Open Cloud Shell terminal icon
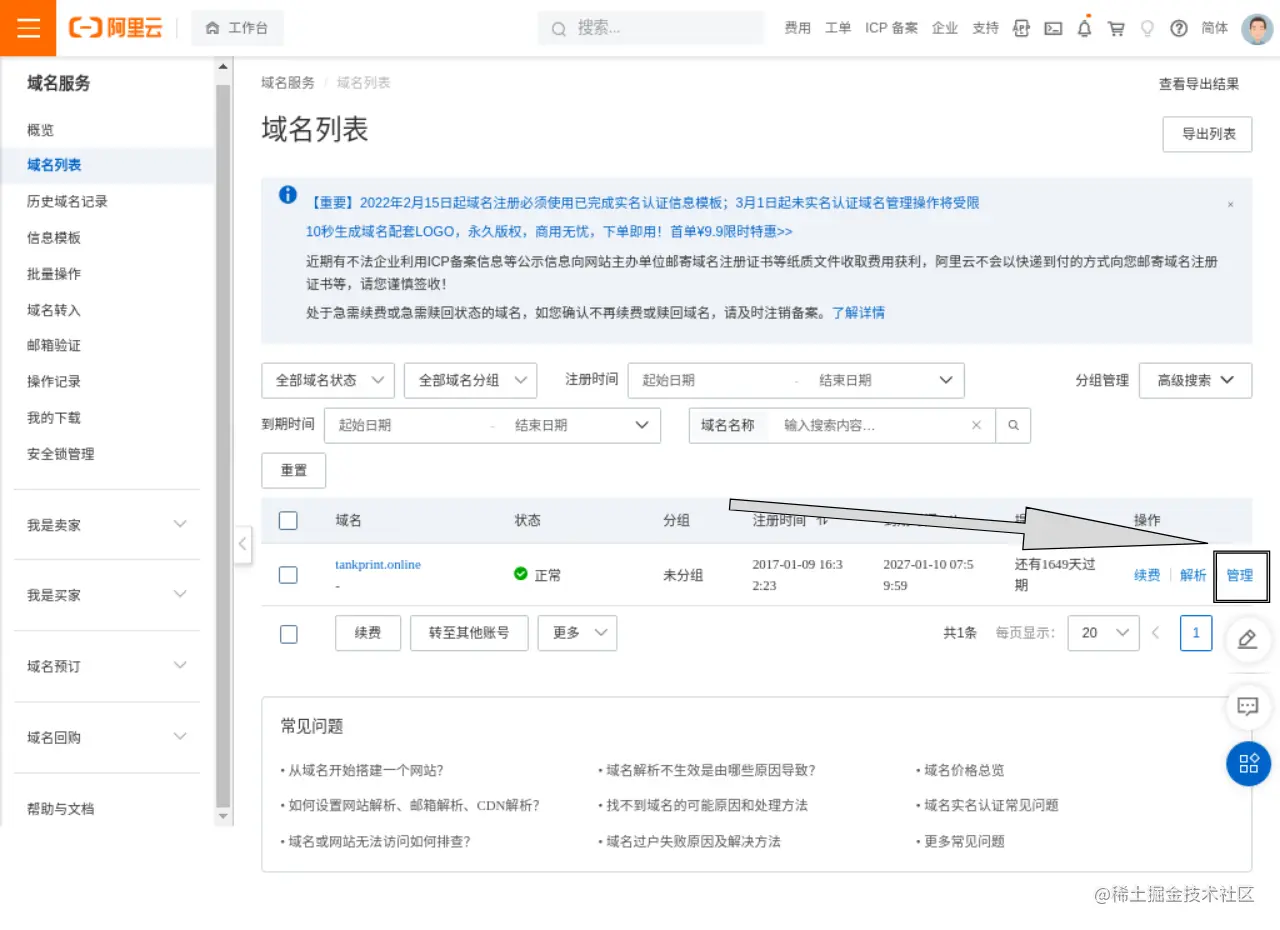1280x930 pixels. point(1053,28)
